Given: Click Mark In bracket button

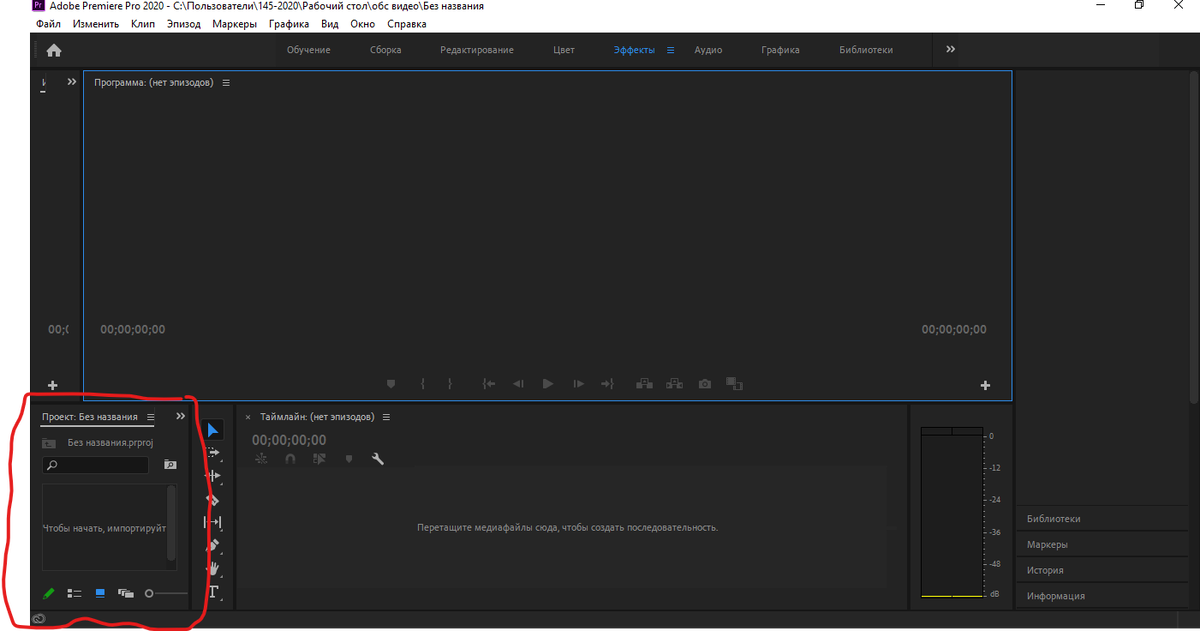Looking at the screenshot, I should click(x=424, y=384).
